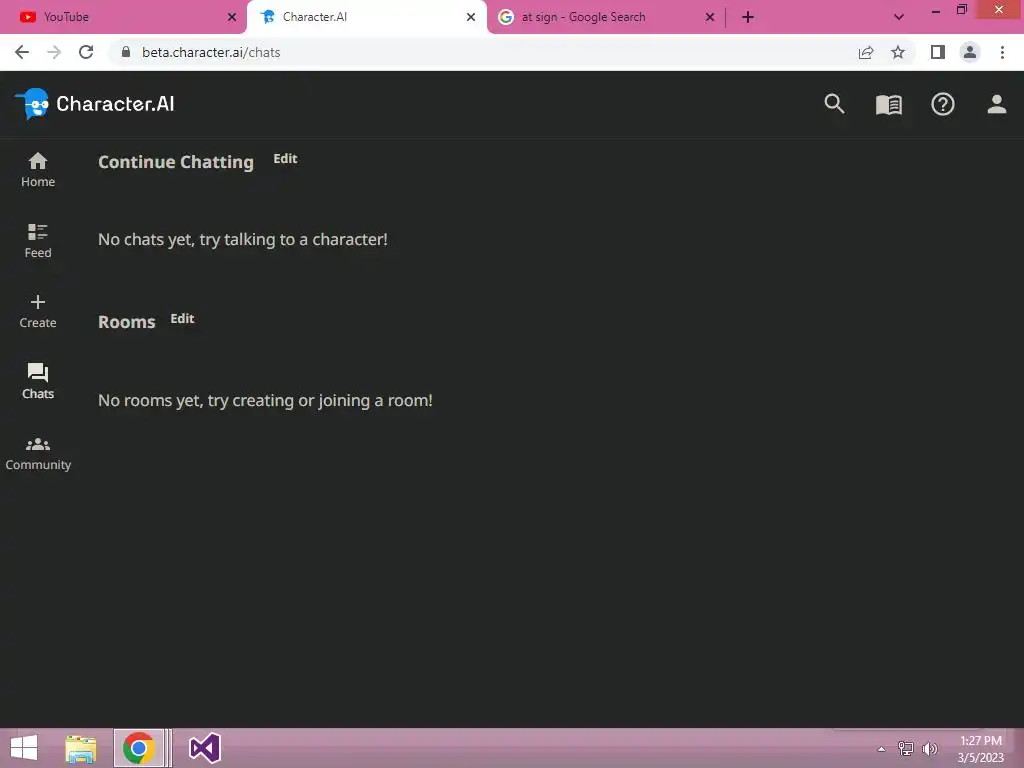Expand the tab search dropdown

(x=899, y=17)
